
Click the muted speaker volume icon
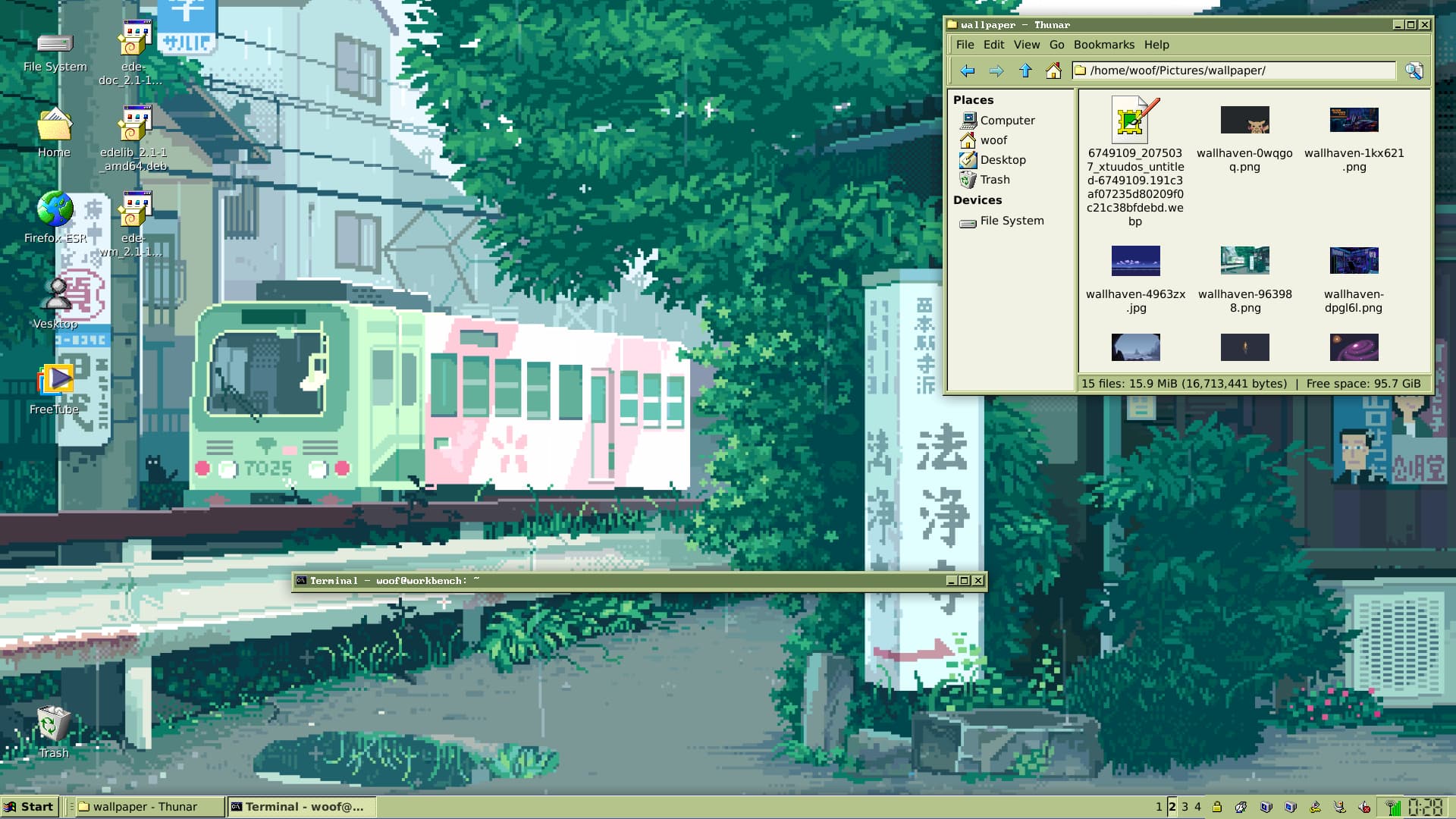coord(1364,807)
